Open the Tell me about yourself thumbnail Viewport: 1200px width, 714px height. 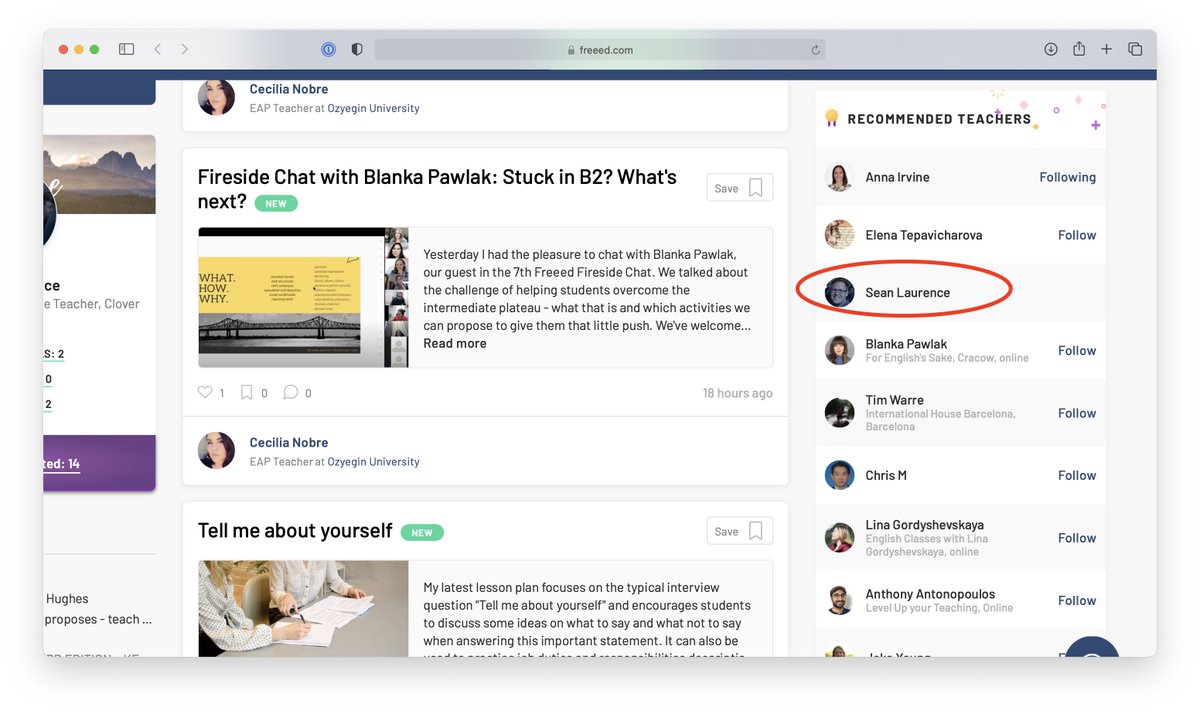(303, 608)
